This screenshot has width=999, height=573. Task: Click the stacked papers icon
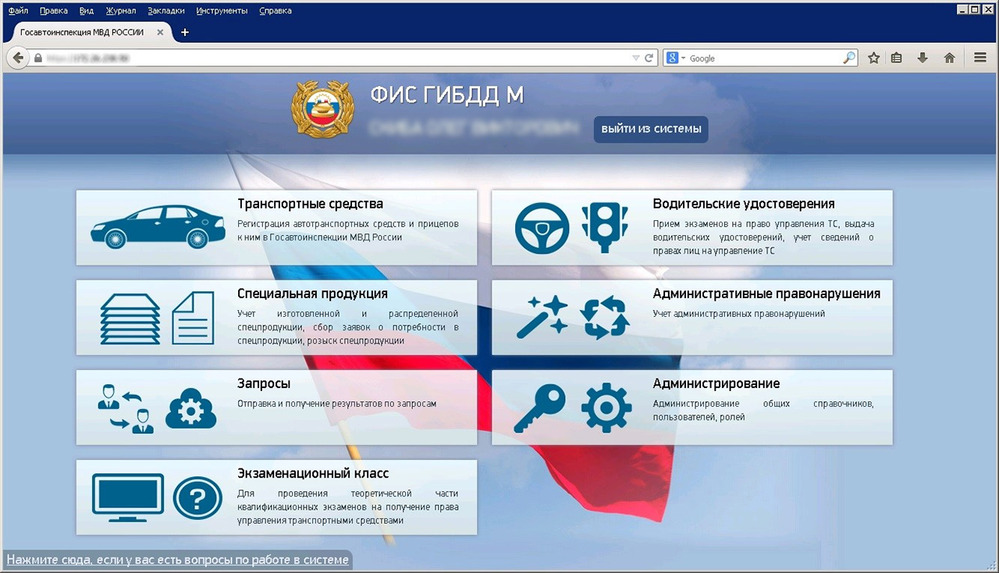coord(130,319)
